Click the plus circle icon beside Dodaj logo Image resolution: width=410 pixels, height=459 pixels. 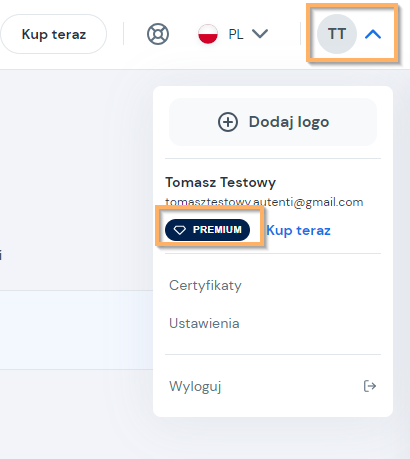pos(228,122)
